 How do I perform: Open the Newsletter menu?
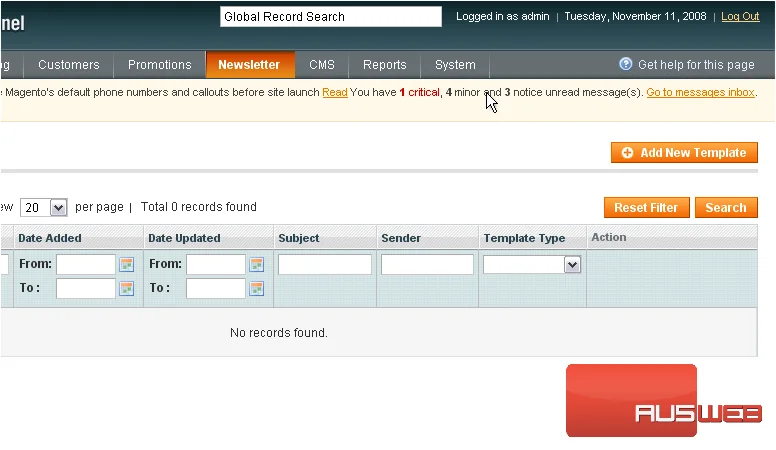[249, 65]
